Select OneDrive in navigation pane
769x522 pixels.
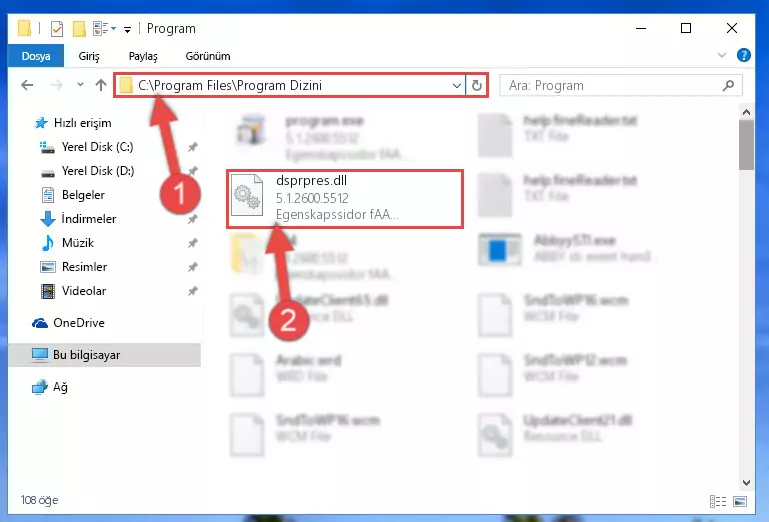pyautogui.click(x=68, y=323)
